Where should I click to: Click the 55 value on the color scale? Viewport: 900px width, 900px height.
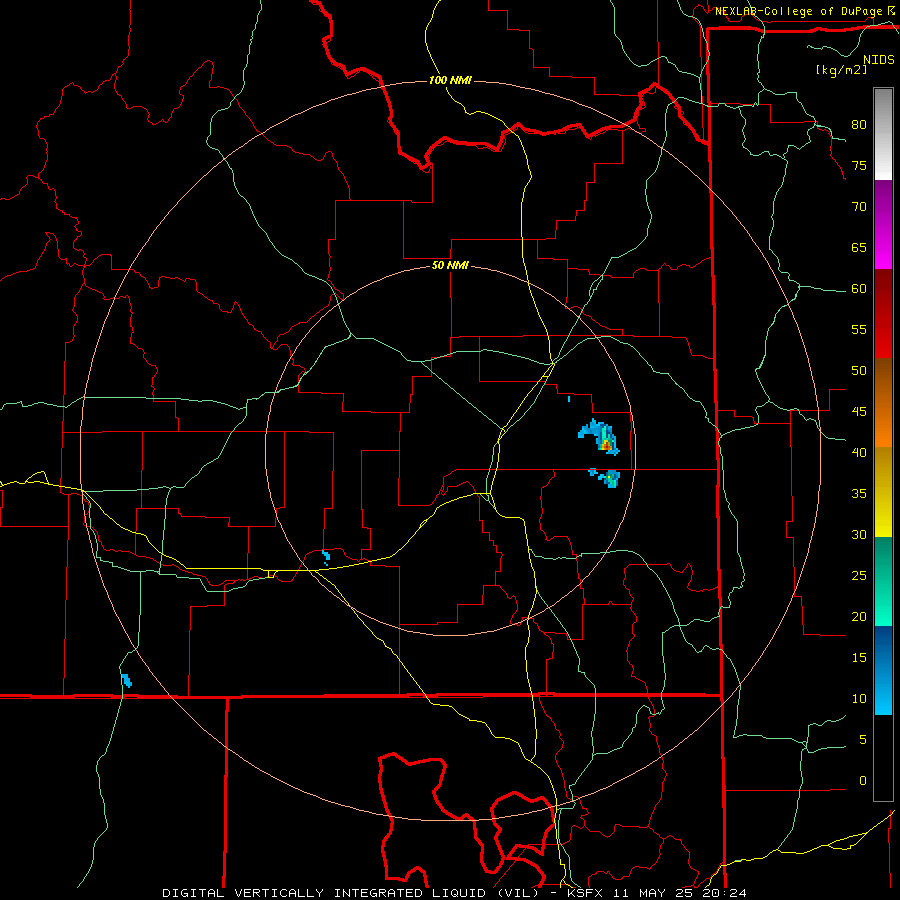tap(859, 329)
